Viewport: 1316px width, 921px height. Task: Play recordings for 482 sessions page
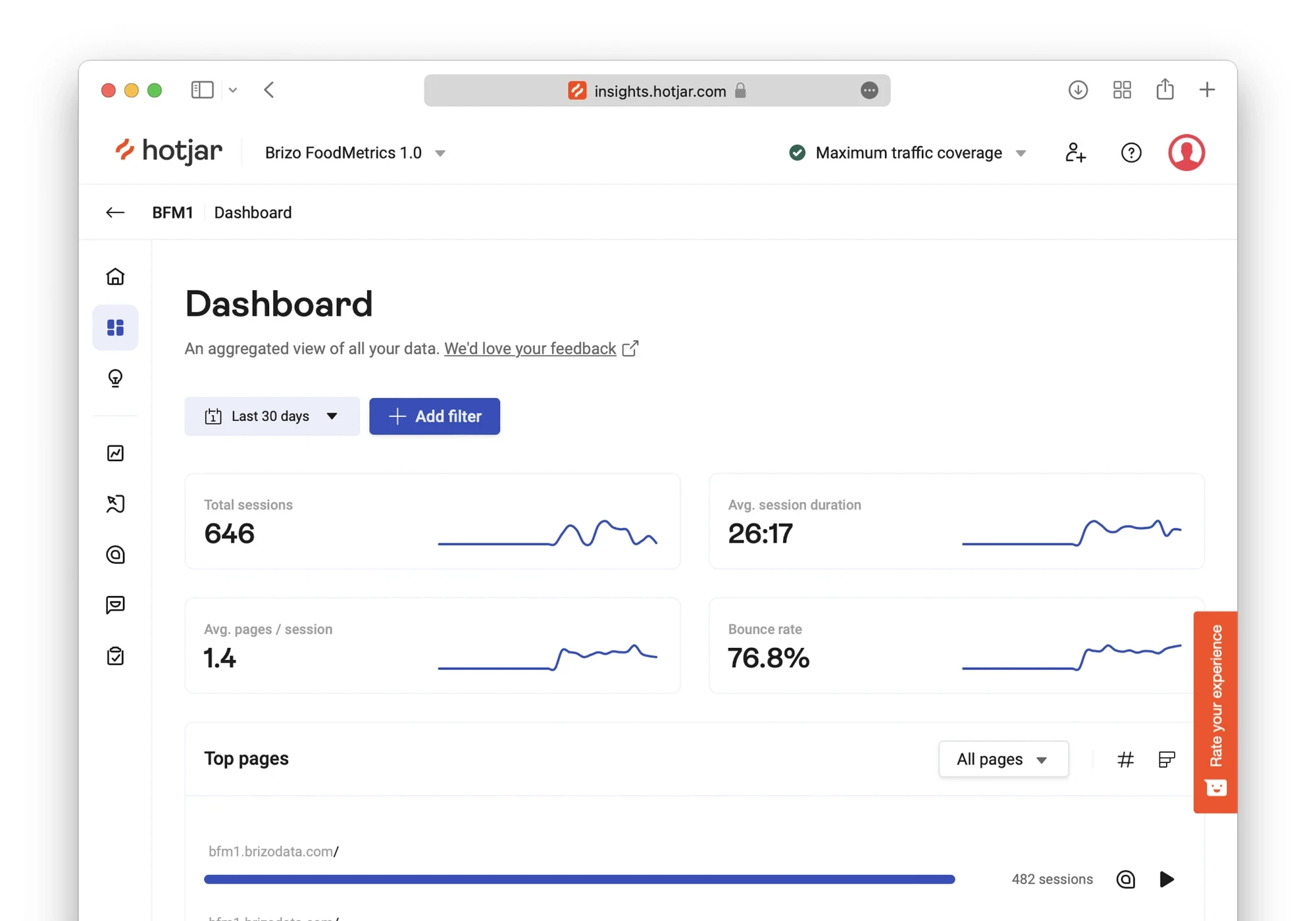coord(1167,880)
